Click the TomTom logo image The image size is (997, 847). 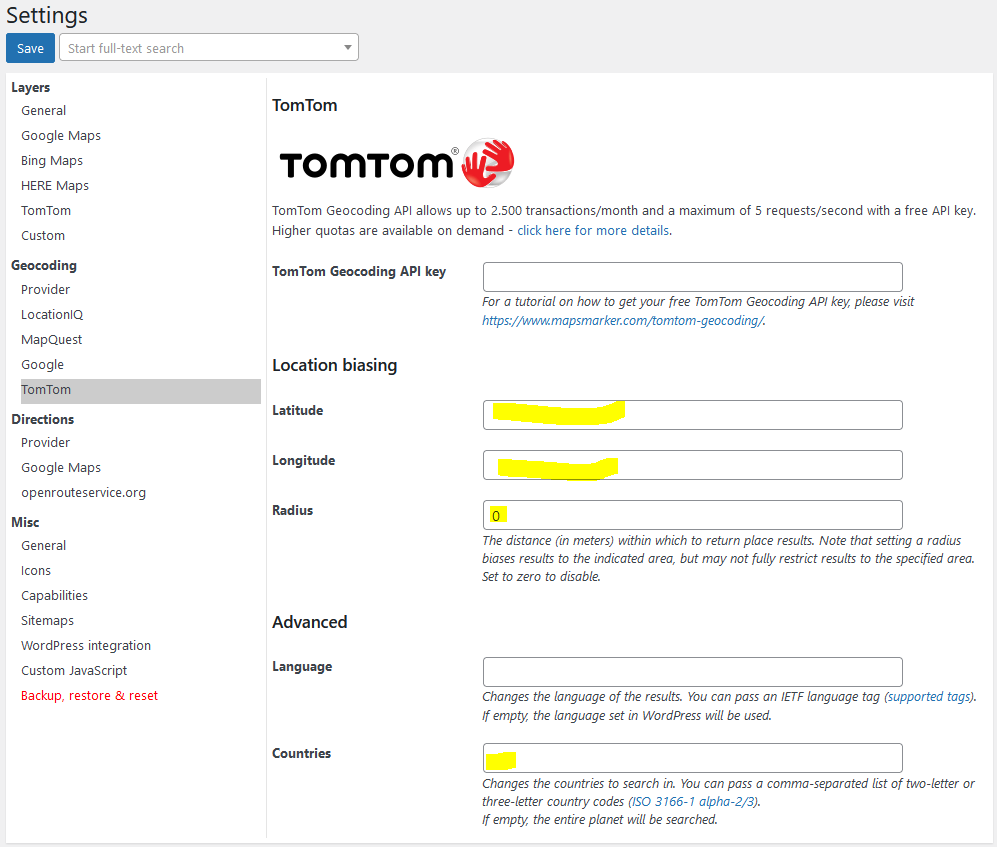coord(397,163)
